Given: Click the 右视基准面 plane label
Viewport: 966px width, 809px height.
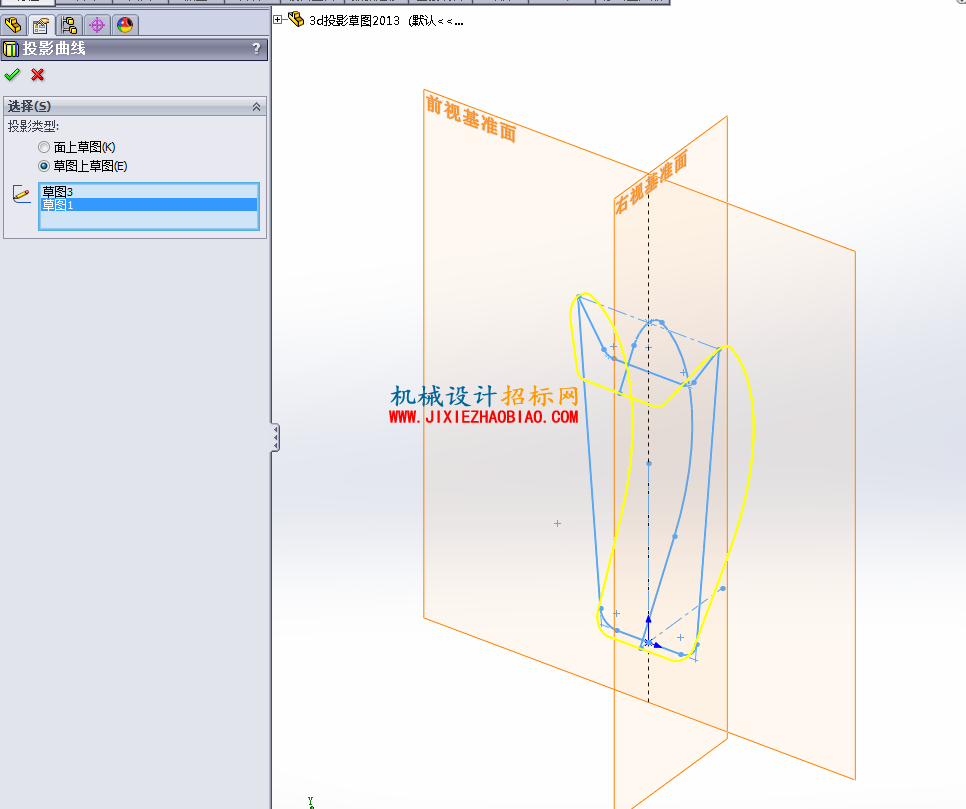Looking at the screenshot, I should 651,183.
